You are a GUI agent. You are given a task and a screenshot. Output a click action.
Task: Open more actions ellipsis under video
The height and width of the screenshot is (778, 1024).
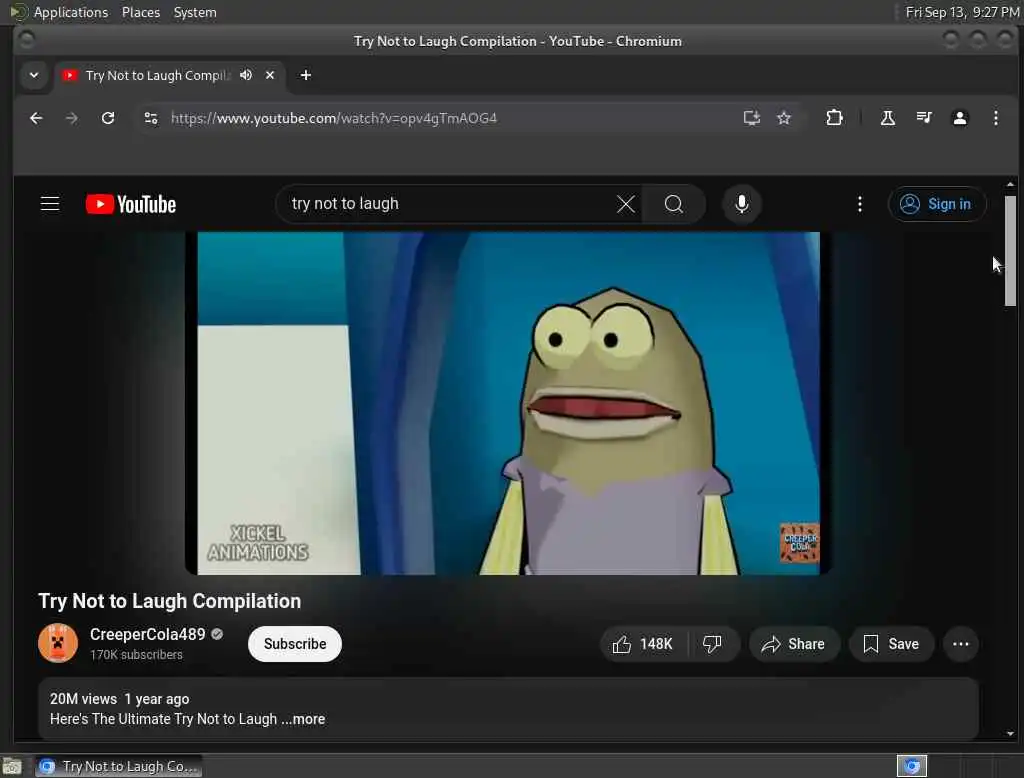click(x=961, y=644)
